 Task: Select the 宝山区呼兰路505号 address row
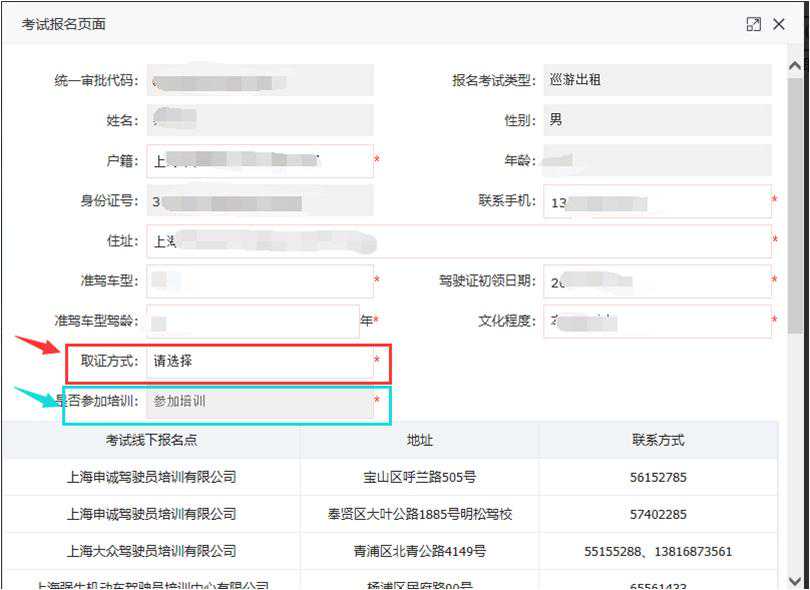coord(419,477)
